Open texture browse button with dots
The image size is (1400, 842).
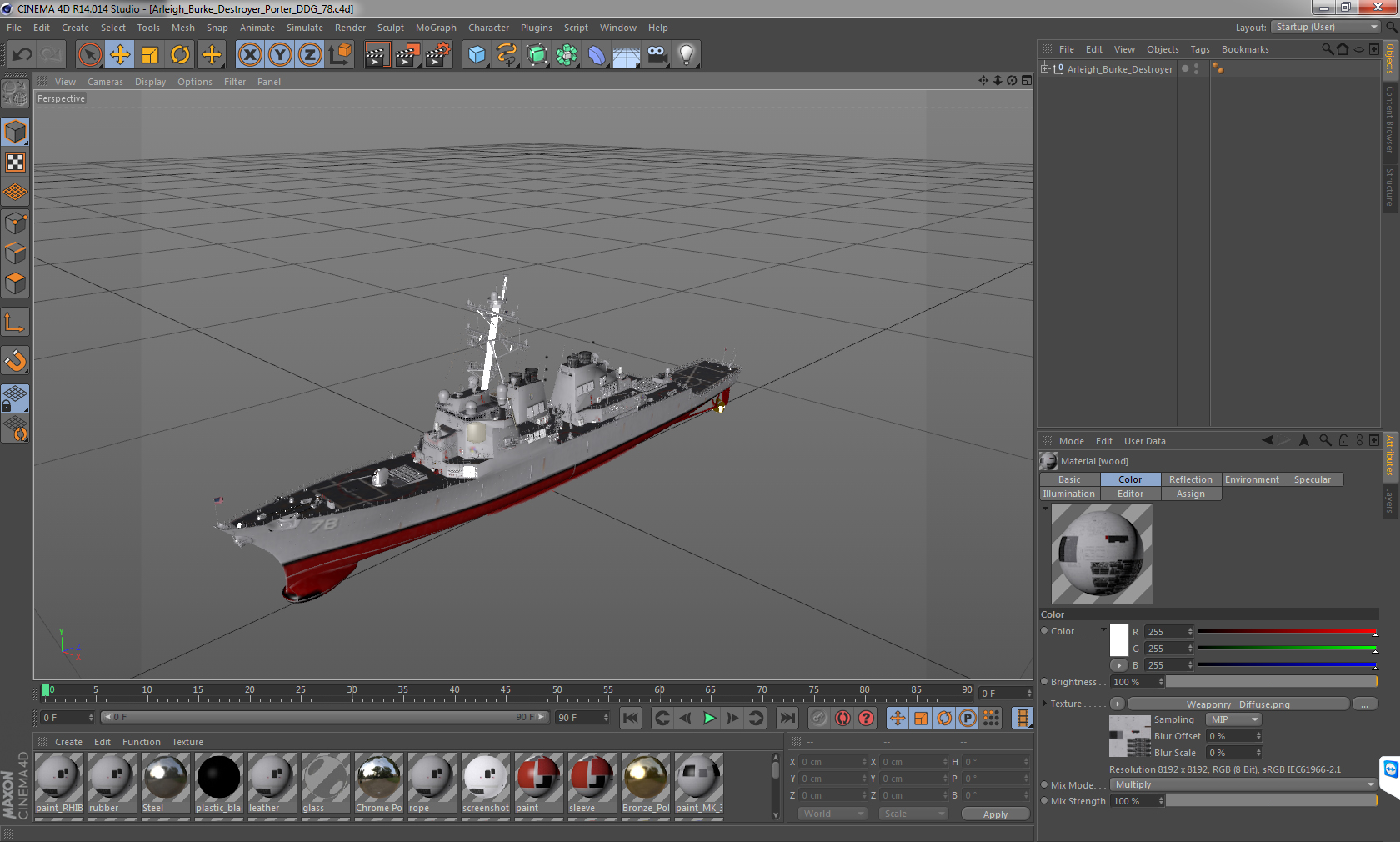coord(1364,704)
